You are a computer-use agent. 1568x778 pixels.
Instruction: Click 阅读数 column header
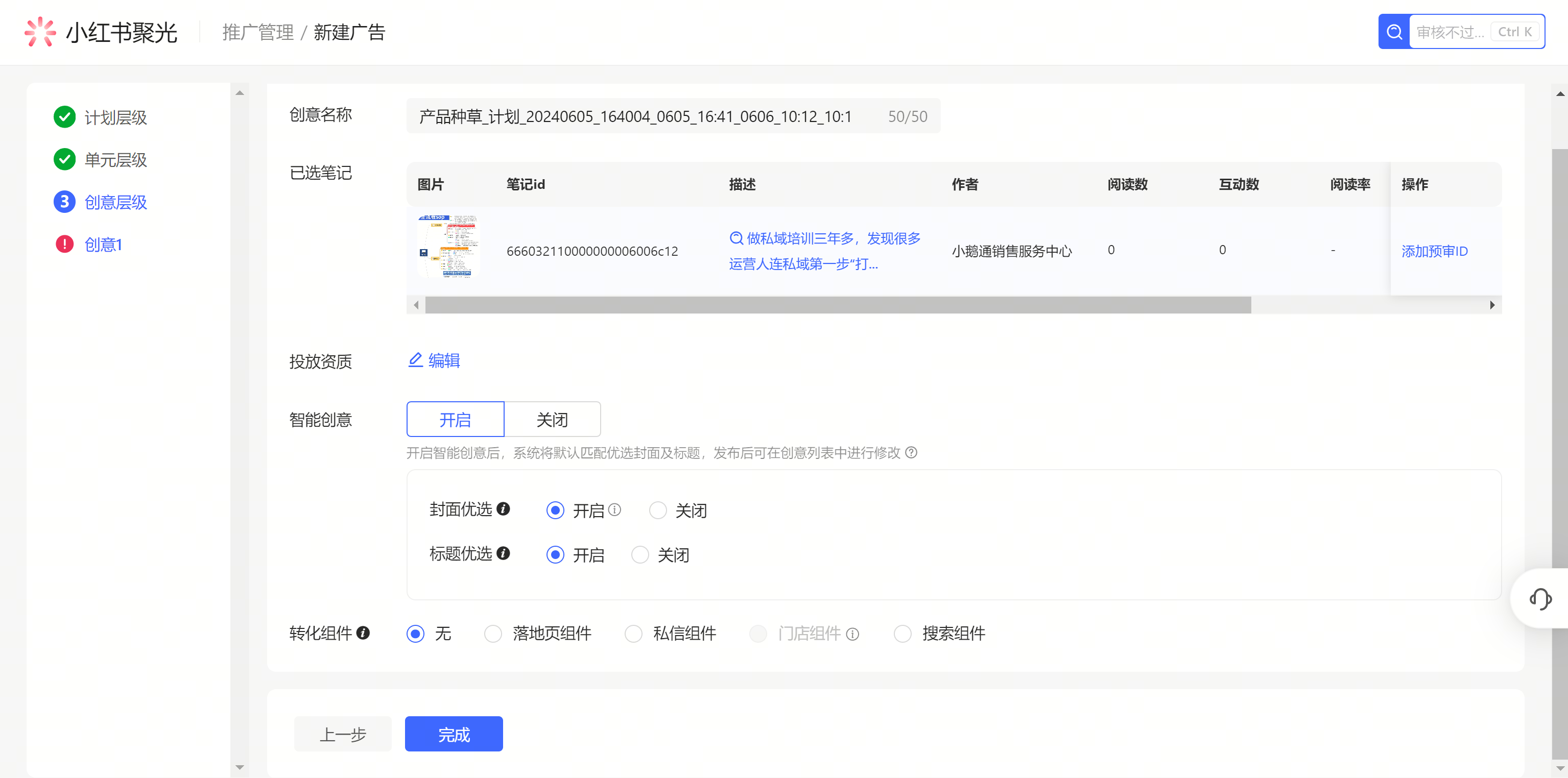pyautogui.click(x=1127, y=184)
